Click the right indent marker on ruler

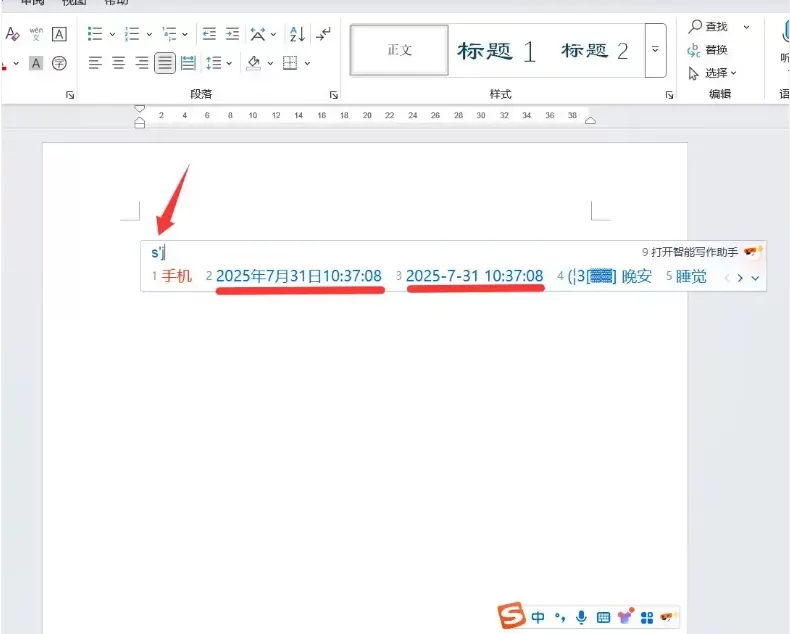pyautogui.click(x=590, y=120)
